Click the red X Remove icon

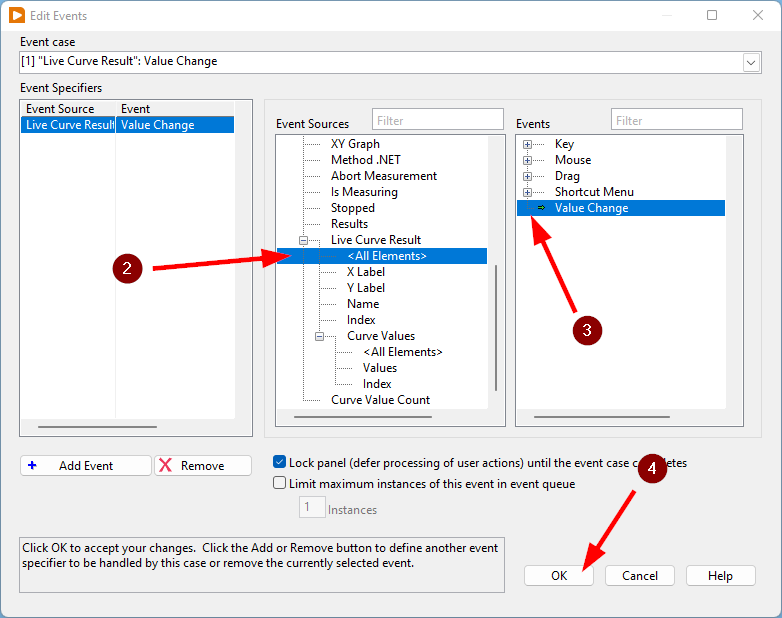pyautogui.click(x=166, y=466)
